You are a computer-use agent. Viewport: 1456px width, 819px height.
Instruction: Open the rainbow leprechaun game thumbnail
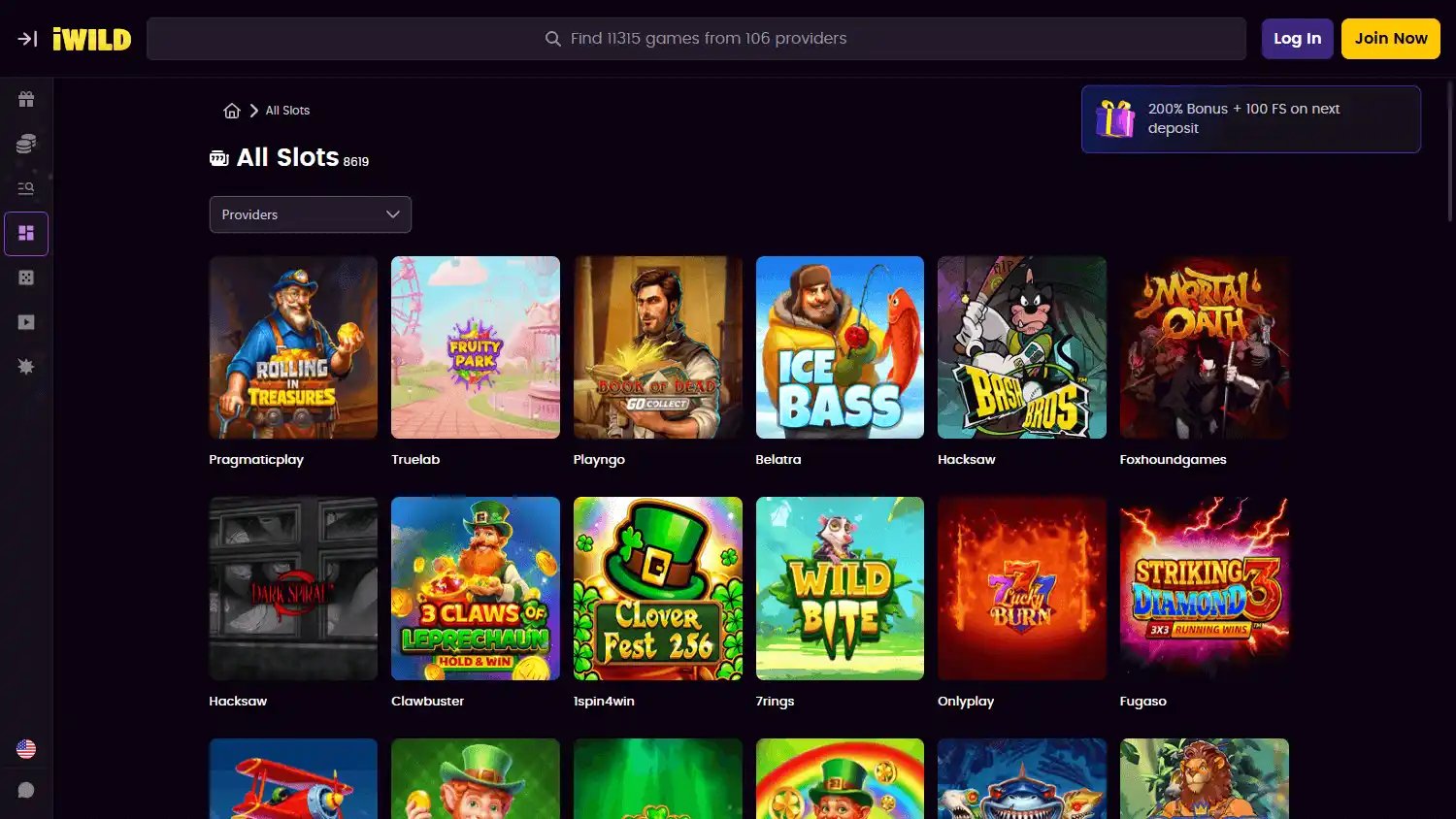pos(840,779)
